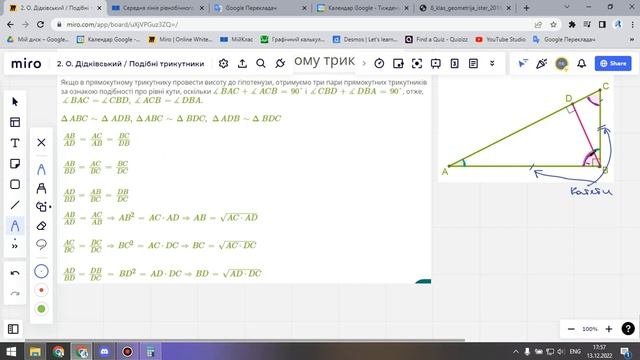Open reactions celebration icon
Viewport: 640px width, 360px height.
point(542,63)
